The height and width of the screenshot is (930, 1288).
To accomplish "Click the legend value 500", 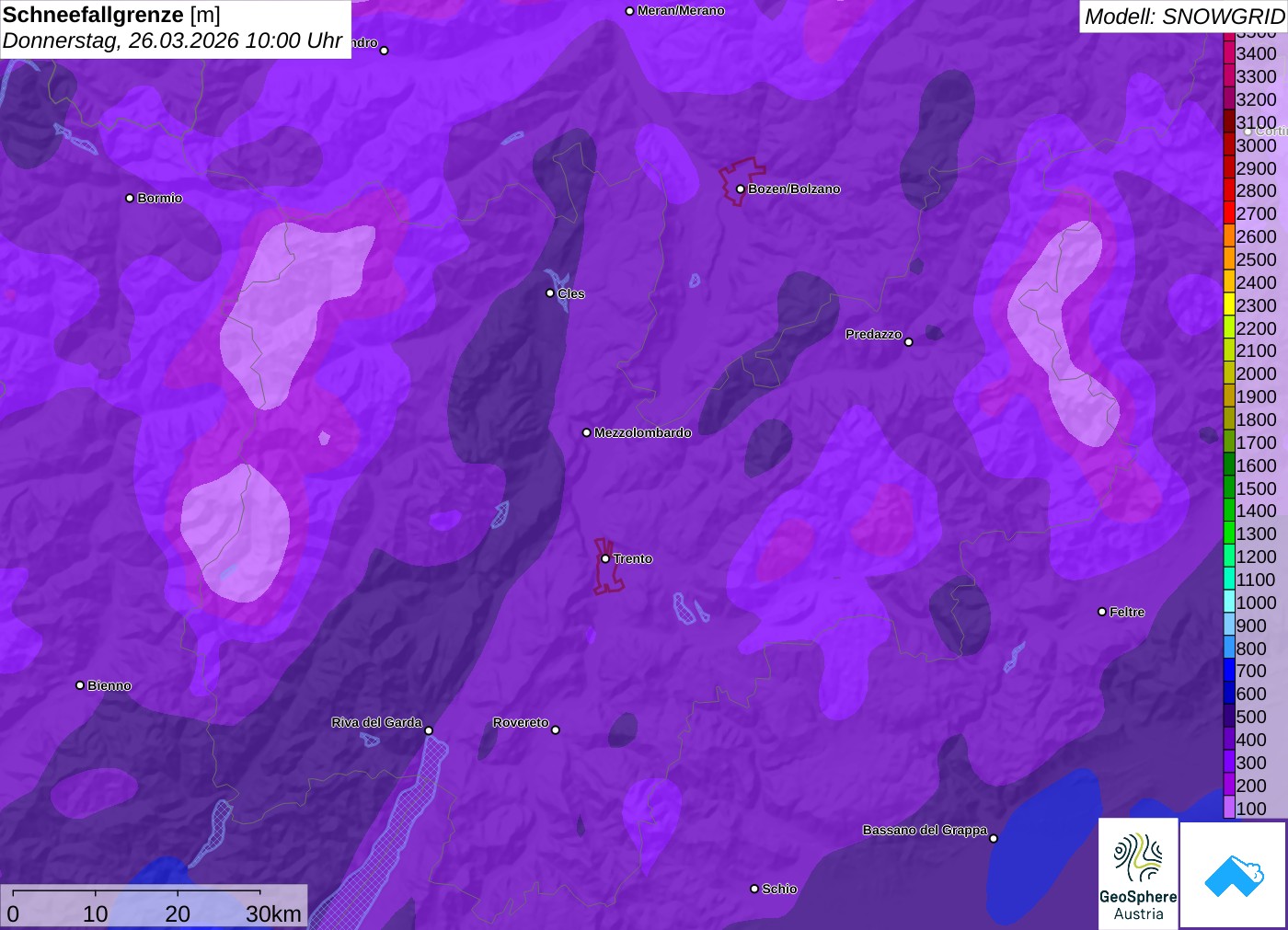I will point(1251,717).
